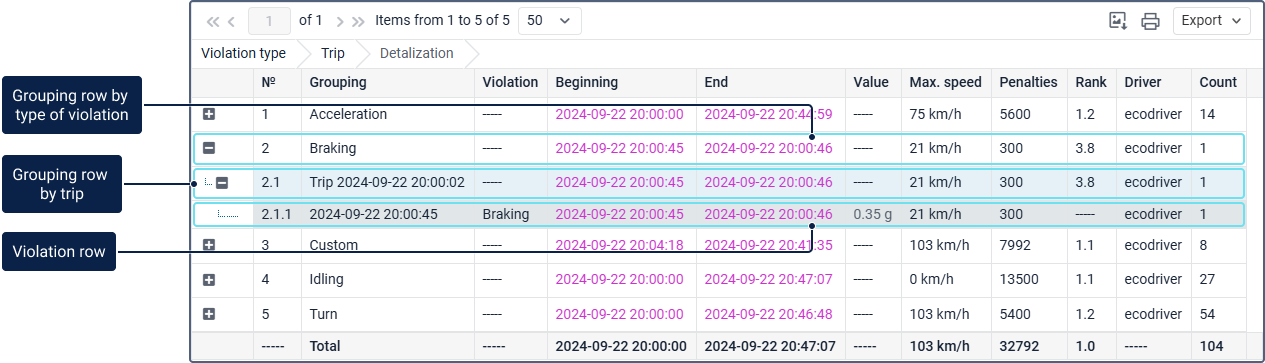Collapse the Braking grouping row

pos(209,148)
